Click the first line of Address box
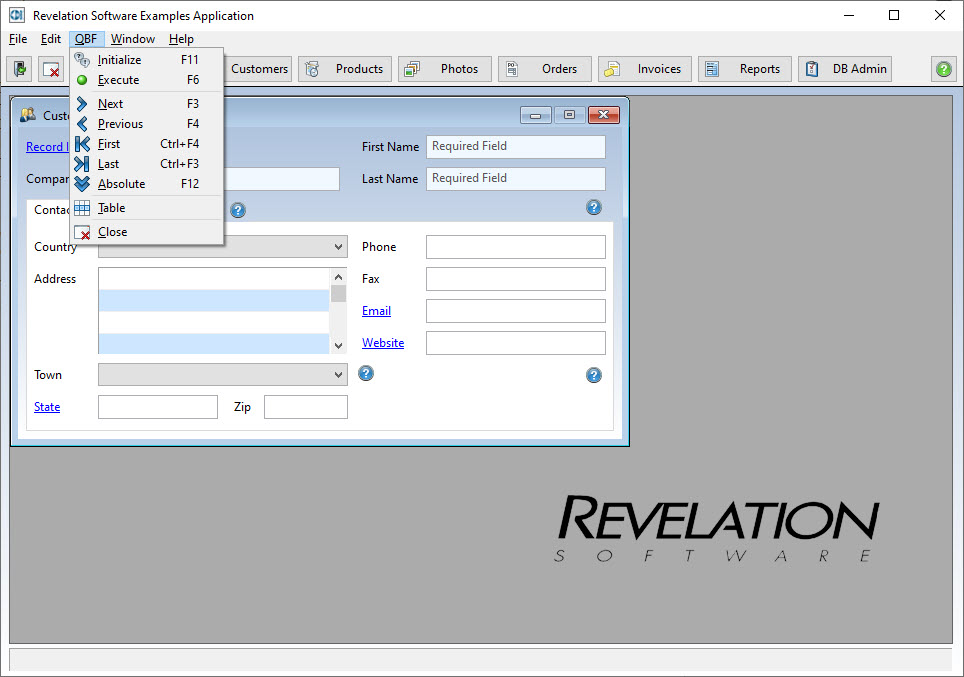Viewport: 964px width, 677px height. [214, 279]
